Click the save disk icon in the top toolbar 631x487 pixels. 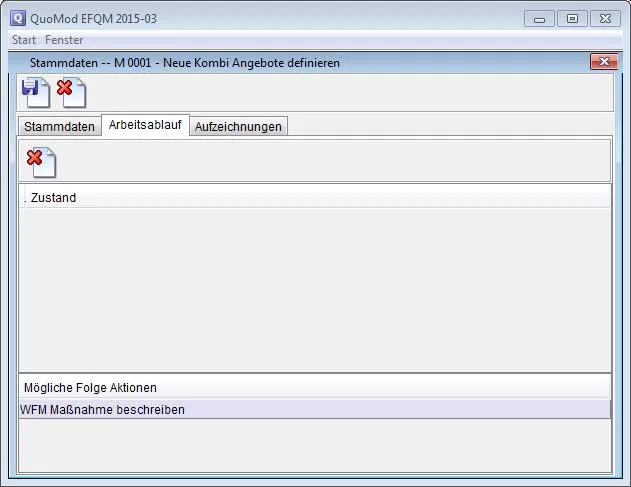pyautogui.click(x=37, y=92)
